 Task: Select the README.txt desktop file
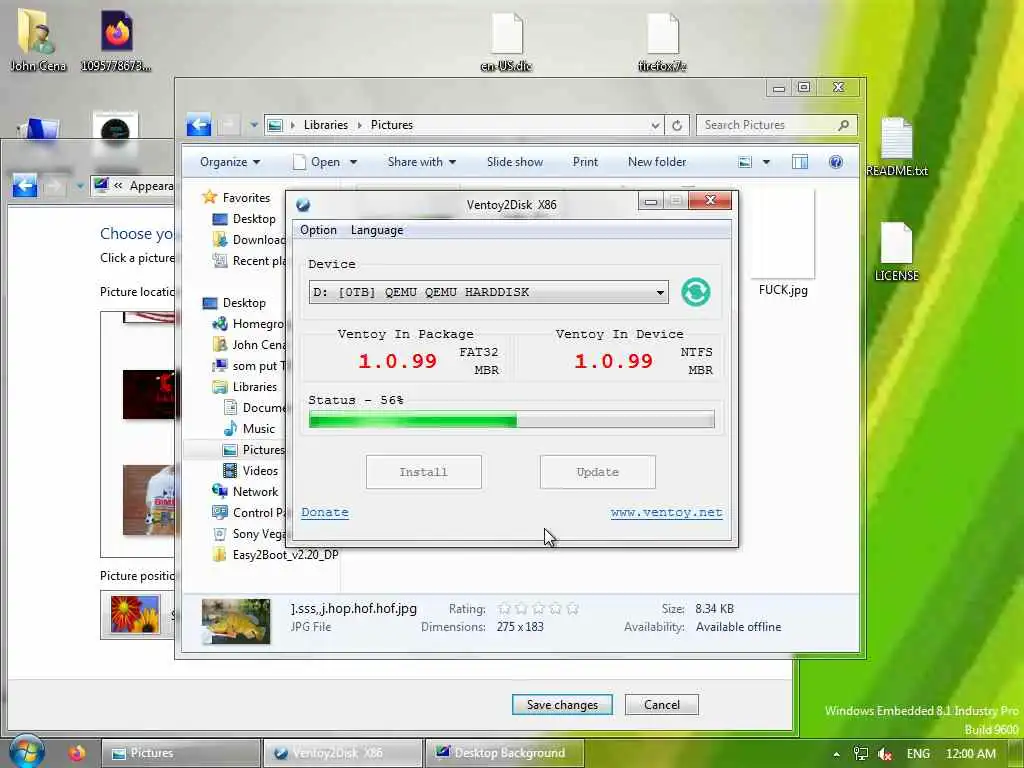[x=897, y=148]
